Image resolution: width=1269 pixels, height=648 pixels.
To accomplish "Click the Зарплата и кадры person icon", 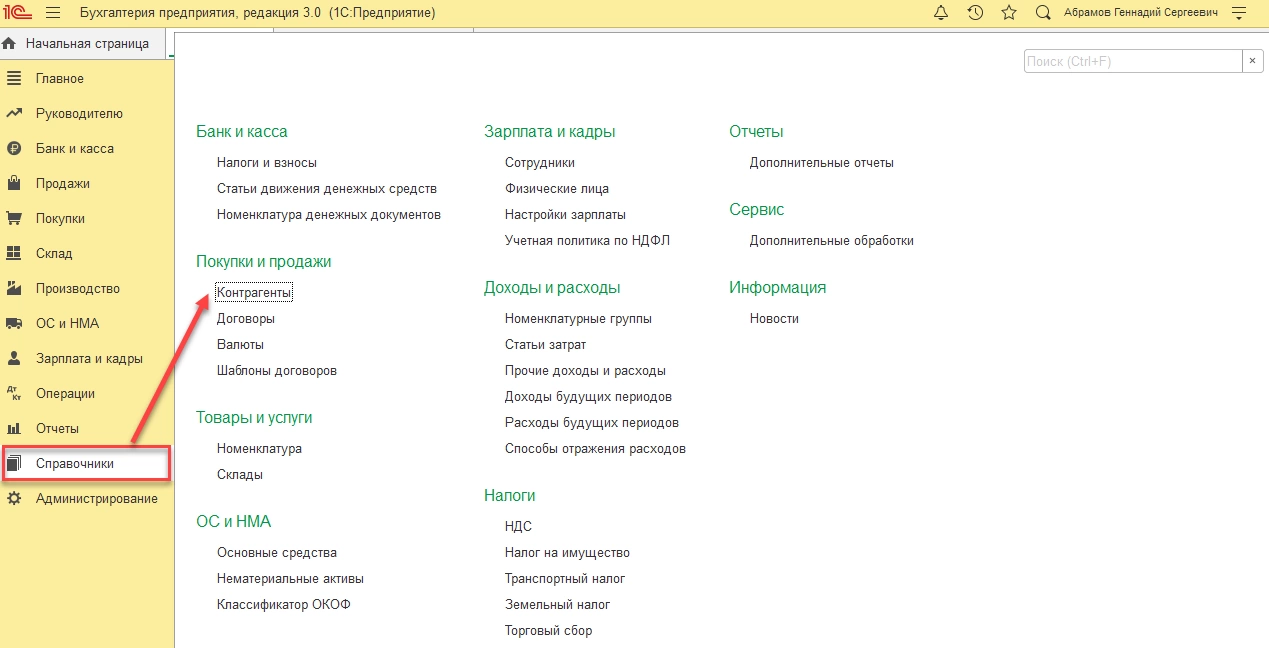I will [14, 359].
